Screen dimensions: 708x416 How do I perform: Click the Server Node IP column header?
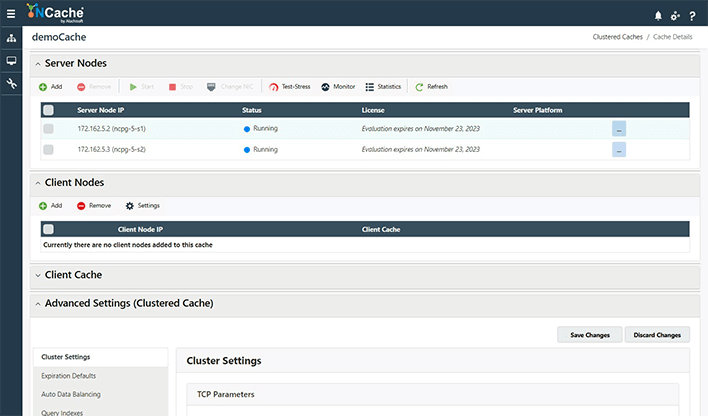[100, 110]
